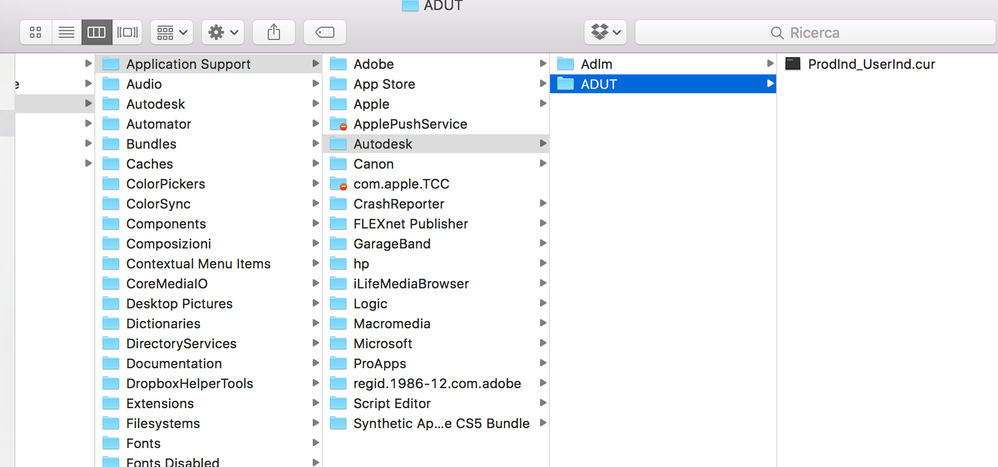Viewport: 998px width, 467px height.
Task: Switch to cover flow view
Action: (x=127, y=32)
